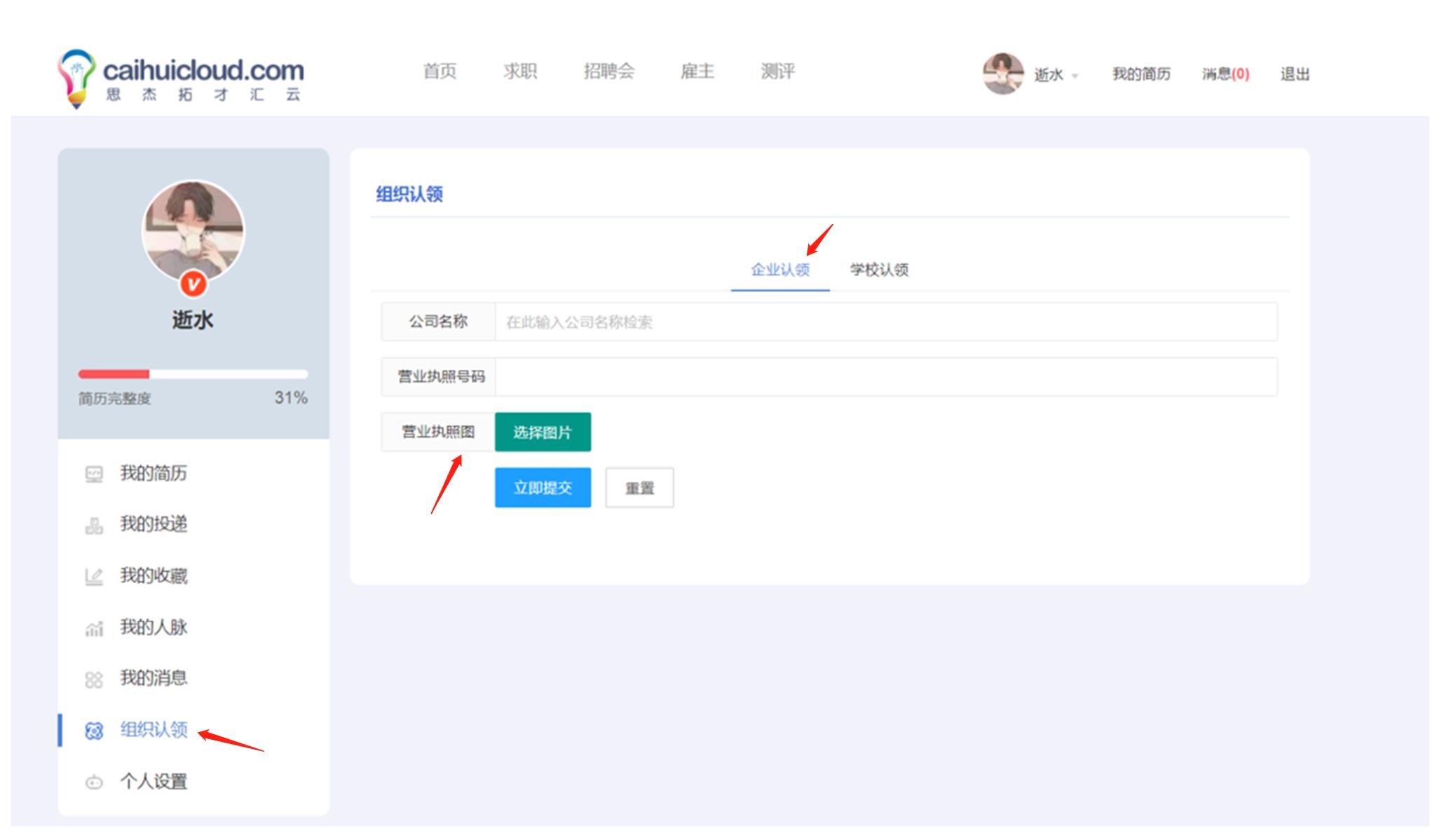Image resolution: width=1444 pixels, height=840 pixels.
Task: Click the 我的人脉 chart icon
Action: (x=93, y=628)
